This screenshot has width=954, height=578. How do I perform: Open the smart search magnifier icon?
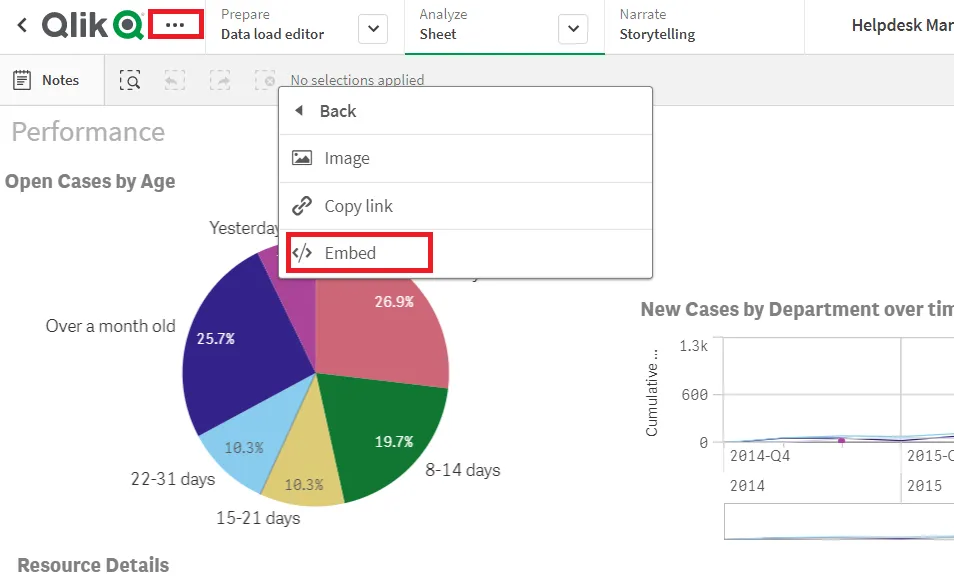coord(129,80)
